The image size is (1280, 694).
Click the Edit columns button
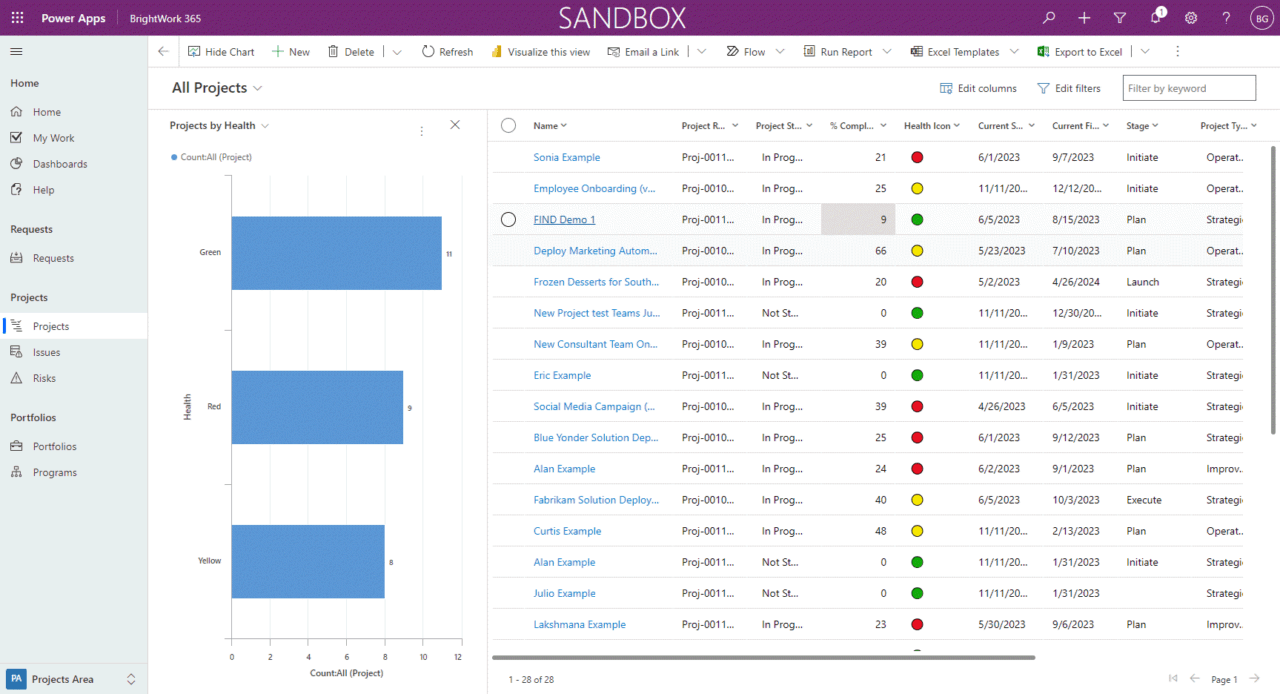pyautogui.click(x=977, y=88)
